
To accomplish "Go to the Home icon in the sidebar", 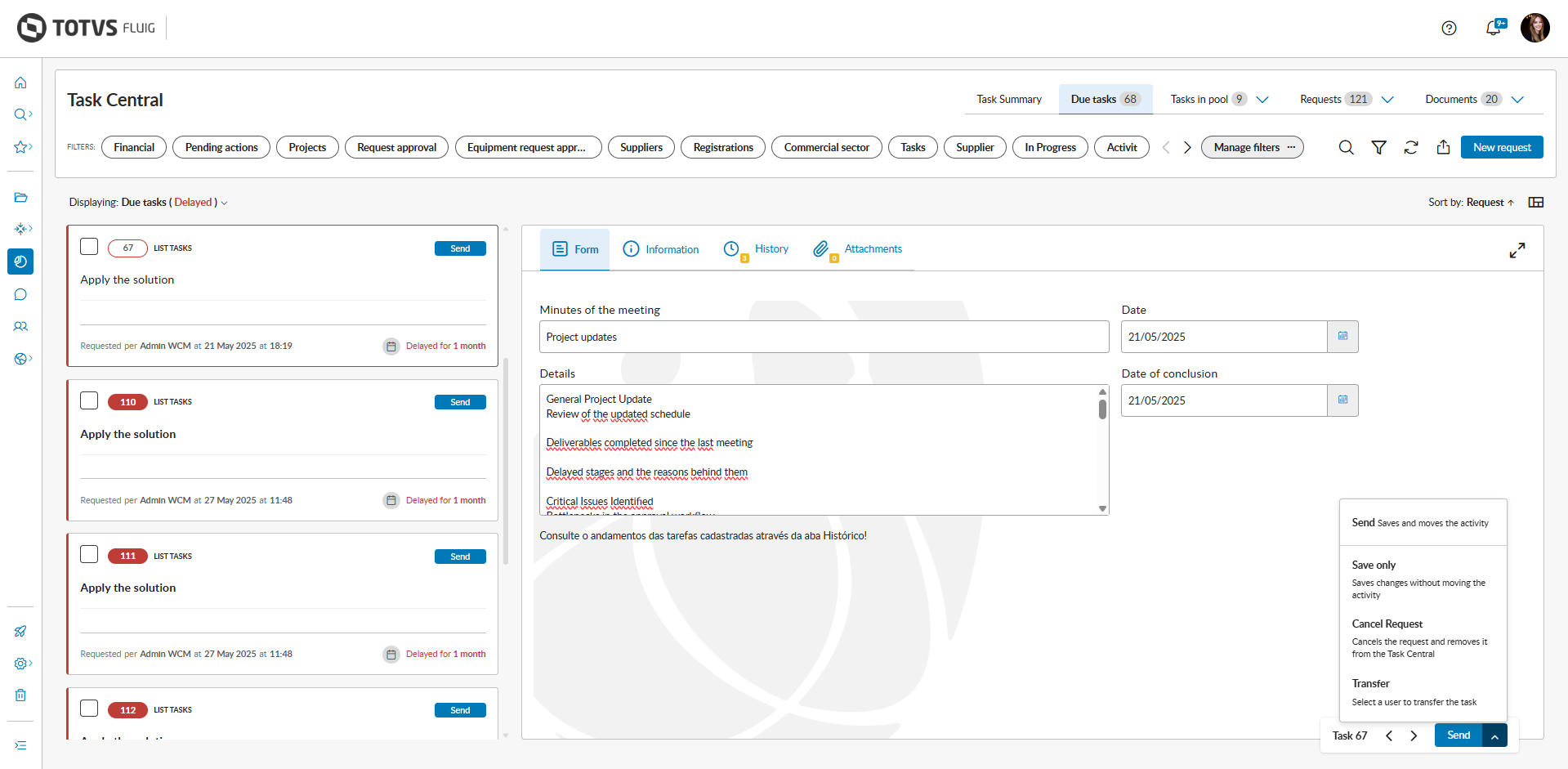I will [20, 83].
